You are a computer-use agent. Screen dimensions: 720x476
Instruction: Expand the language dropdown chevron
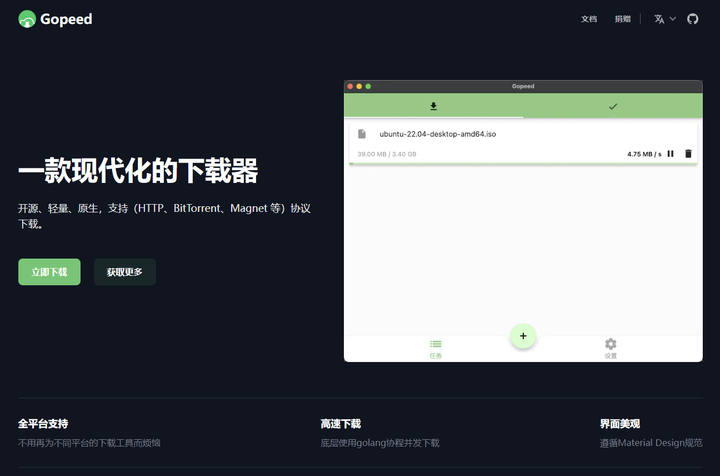(x=673, y=19)
